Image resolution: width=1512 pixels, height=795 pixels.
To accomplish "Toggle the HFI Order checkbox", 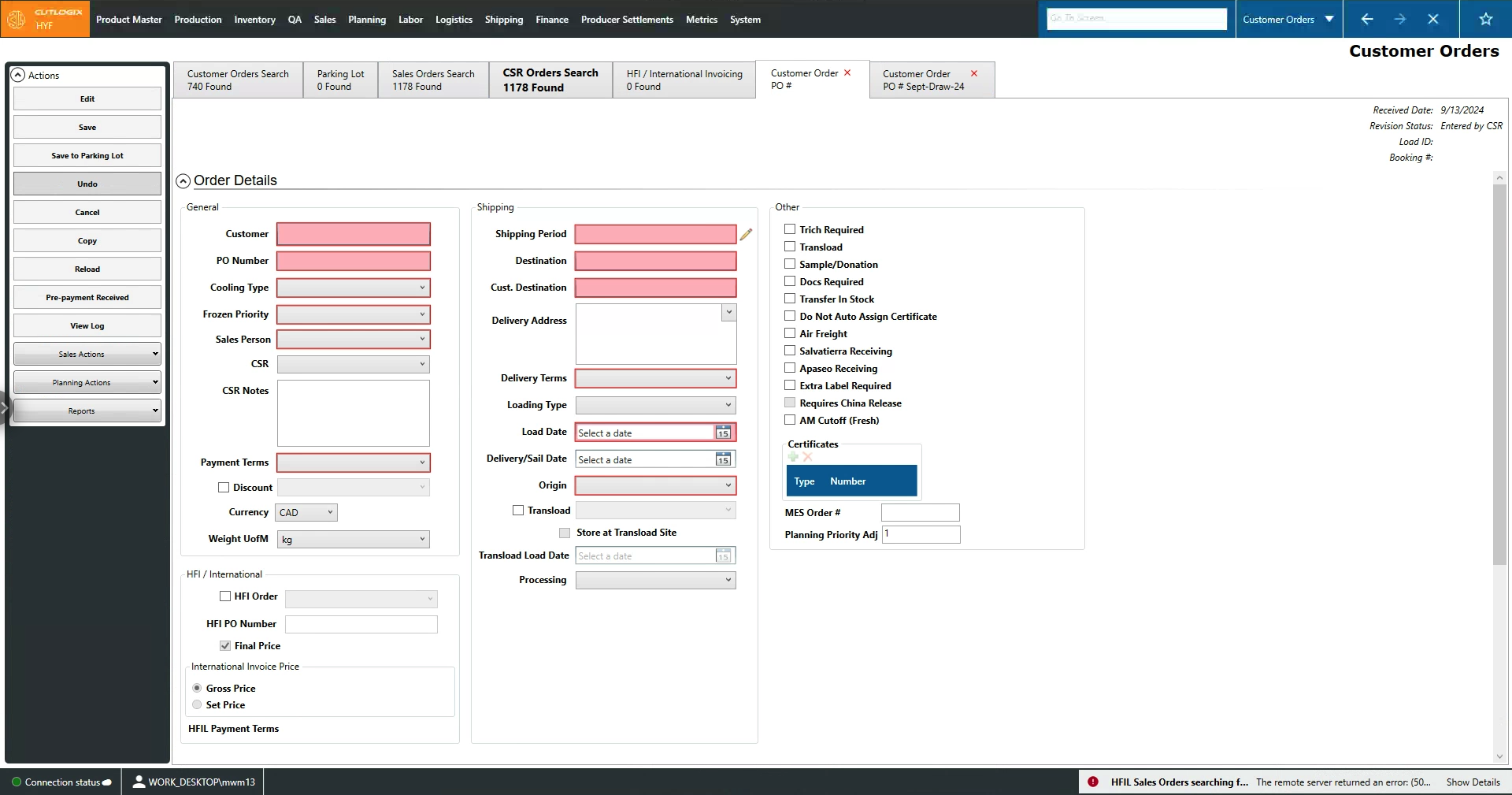I will click(225, 596).
